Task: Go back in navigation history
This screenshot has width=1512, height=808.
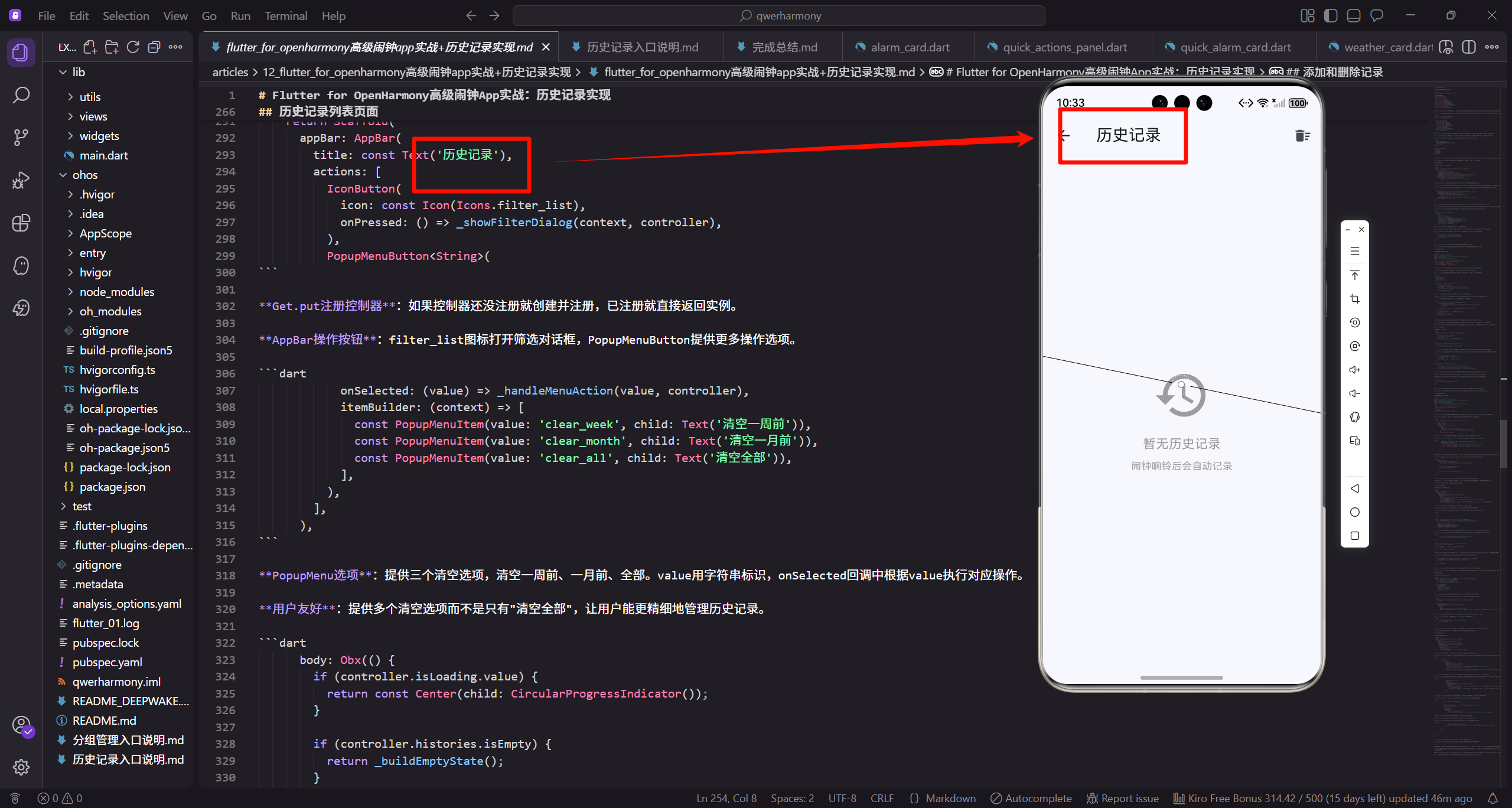Action: click(471, 16)
